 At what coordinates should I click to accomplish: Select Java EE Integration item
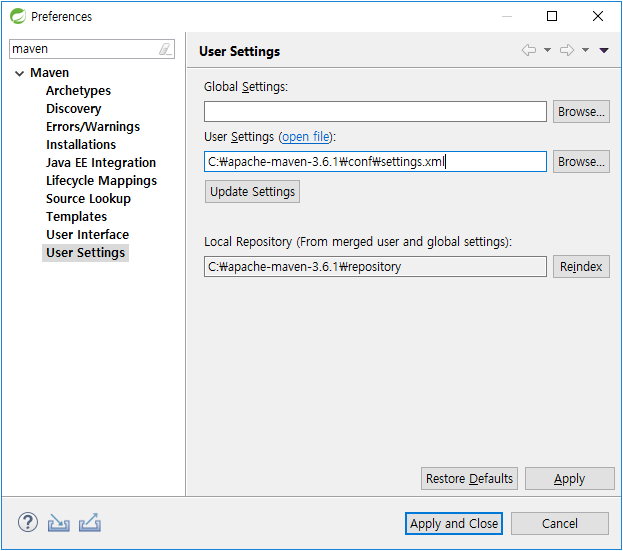101,162
